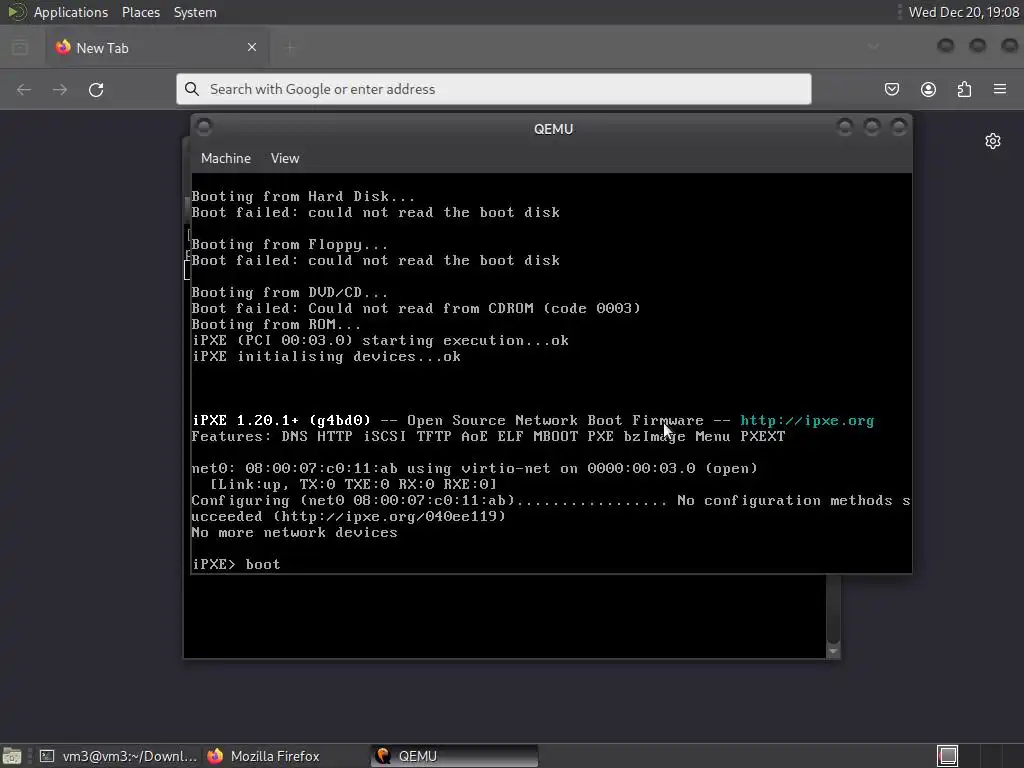Open the Firefox account menu icon
Viewport: 1024px width, 768px height.
coord(928,89)
